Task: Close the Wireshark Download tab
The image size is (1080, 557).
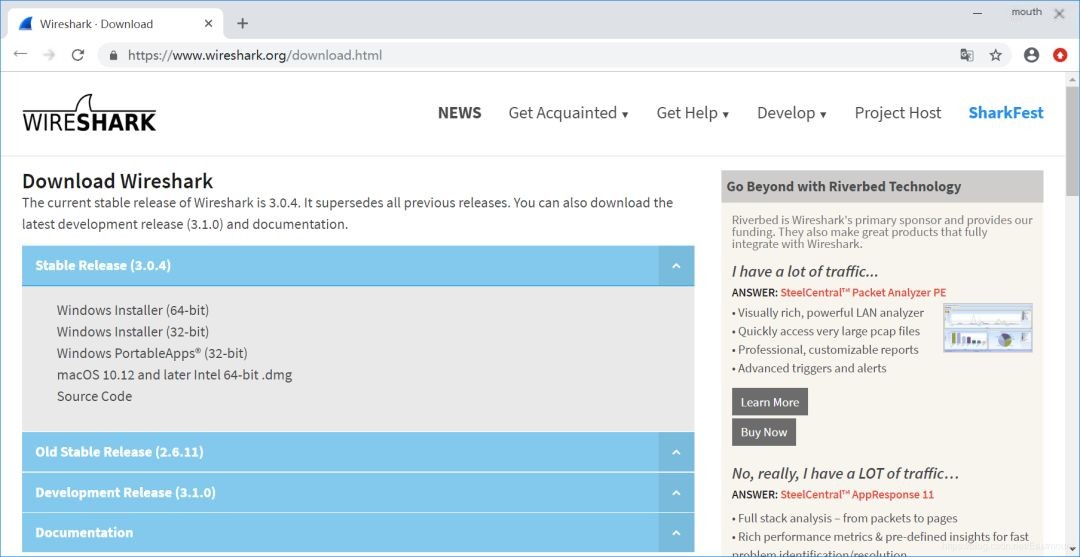Action: point(209,23)
